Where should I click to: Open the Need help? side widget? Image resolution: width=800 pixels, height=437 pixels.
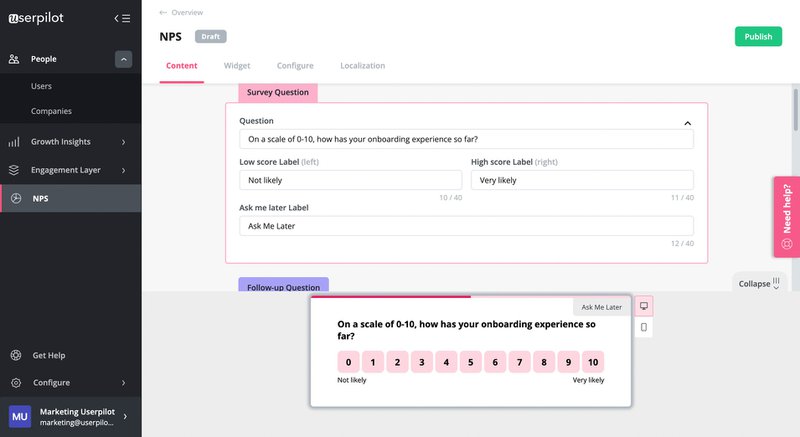(786, 217)
